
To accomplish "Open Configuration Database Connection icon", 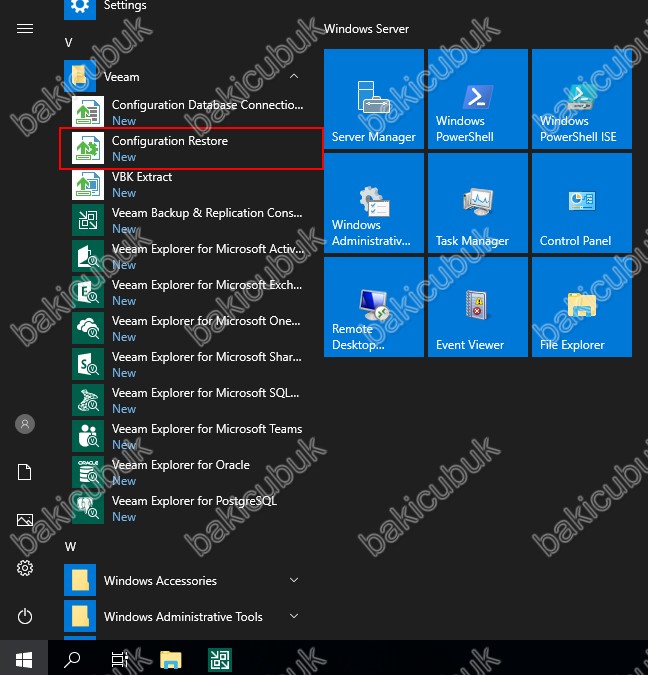I will 88,112.
